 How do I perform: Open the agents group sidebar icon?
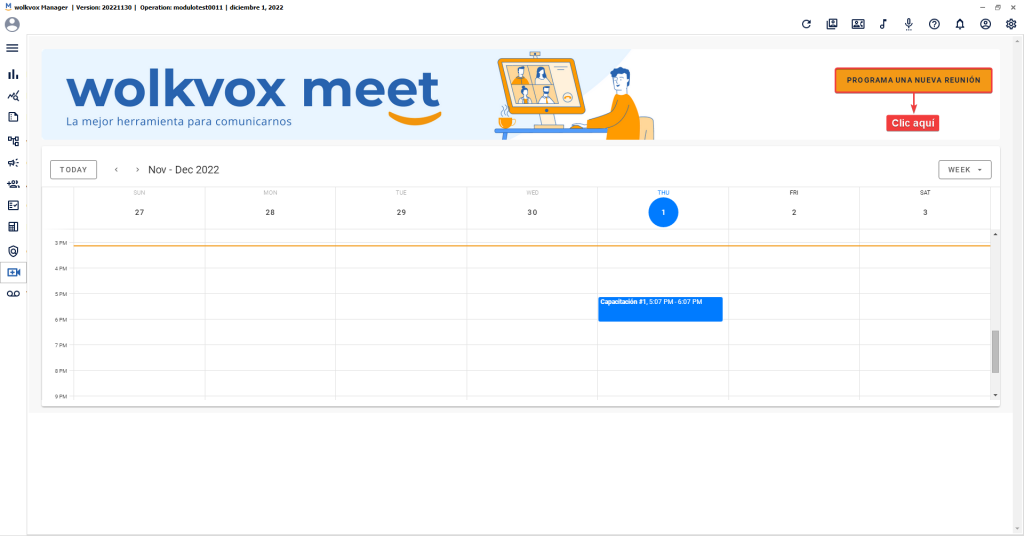[13, 184]
